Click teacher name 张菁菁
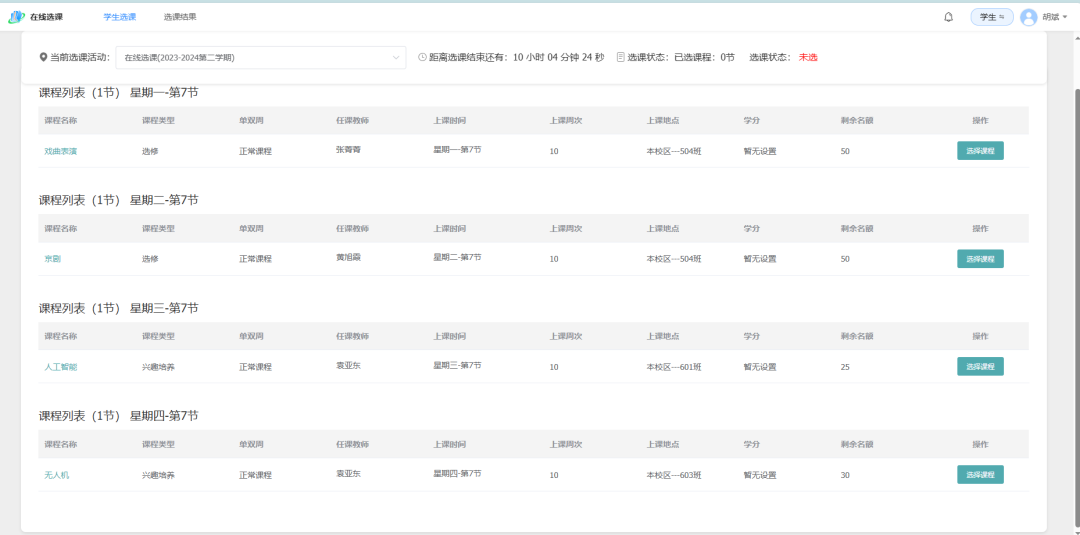 [348, 149]
